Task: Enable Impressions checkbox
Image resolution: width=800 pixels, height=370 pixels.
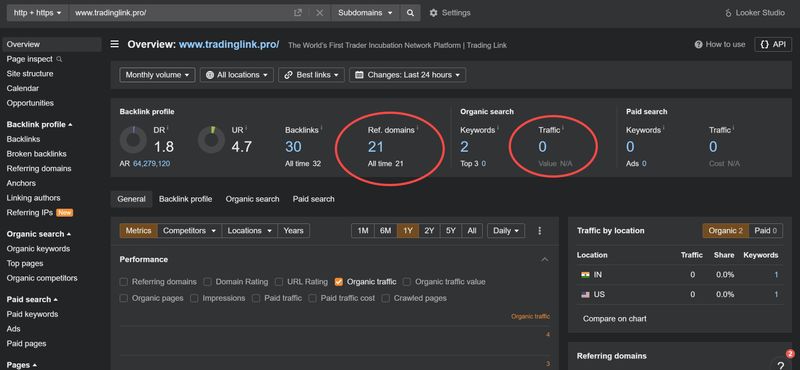Action: (194, 298)
